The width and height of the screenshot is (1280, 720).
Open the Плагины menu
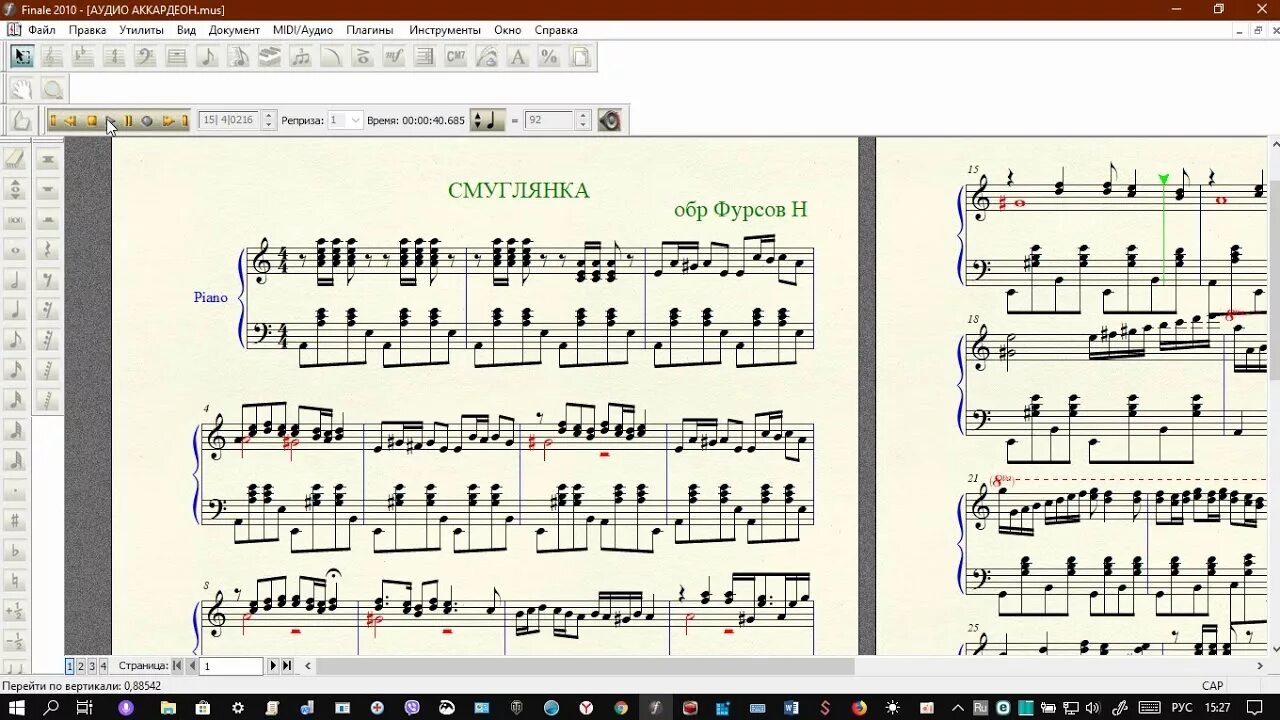tap(370, 30)
